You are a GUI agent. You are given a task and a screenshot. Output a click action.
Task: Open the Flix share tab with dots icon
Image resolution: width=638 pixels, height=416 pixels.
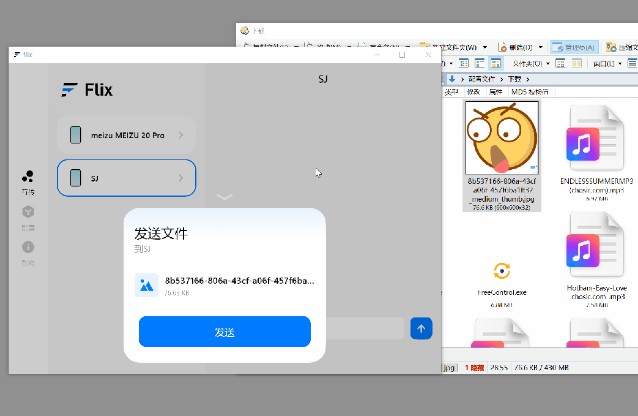click(28, 182)
